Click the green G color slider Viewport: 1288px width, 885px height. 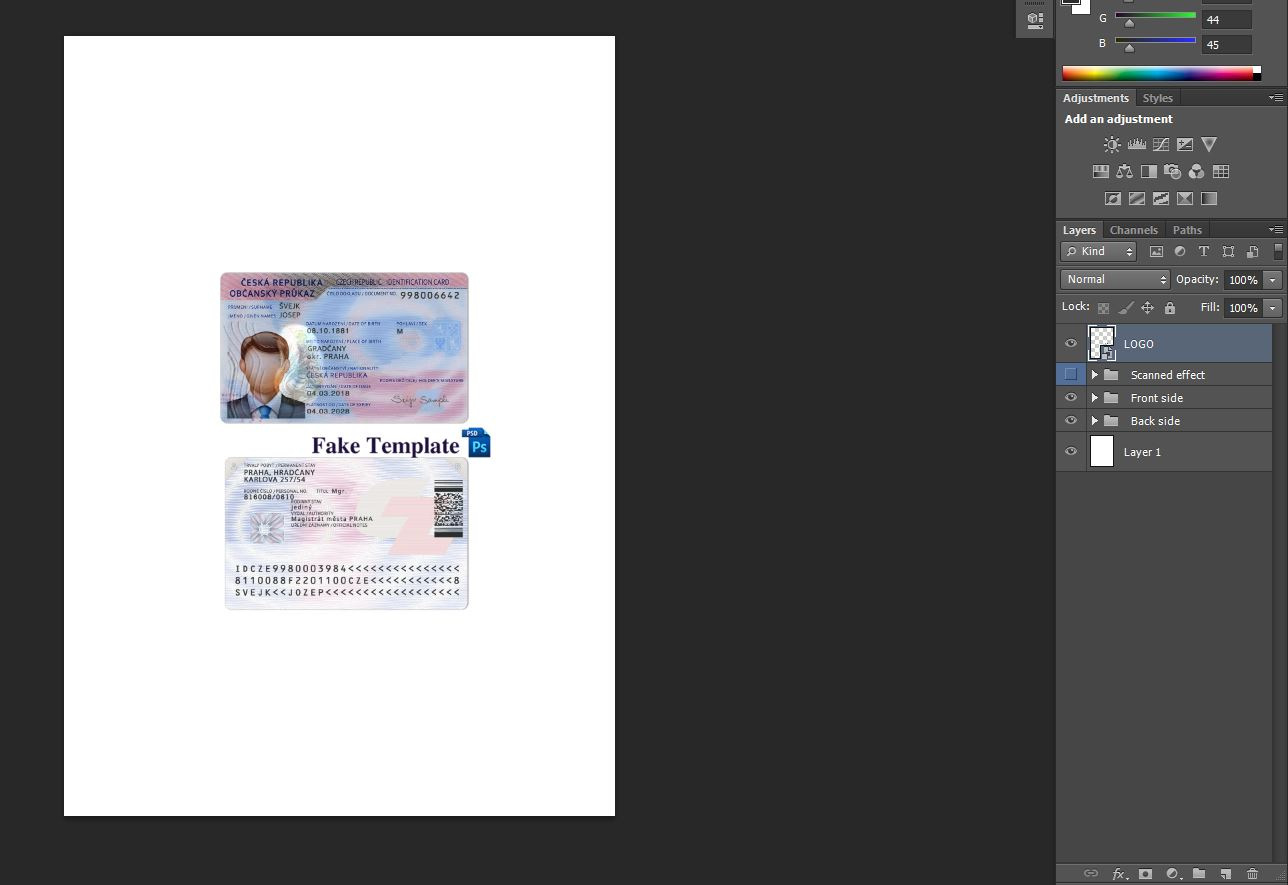(1155, 16)
